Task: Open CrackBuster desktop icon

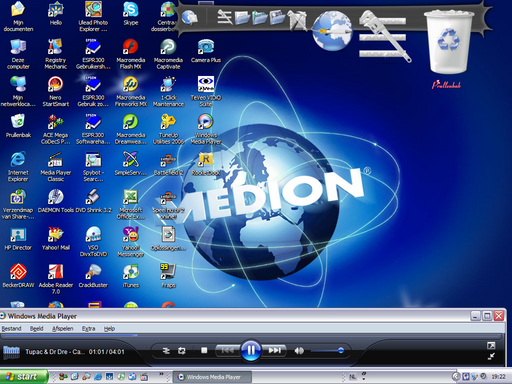Action: click(93, 276)
